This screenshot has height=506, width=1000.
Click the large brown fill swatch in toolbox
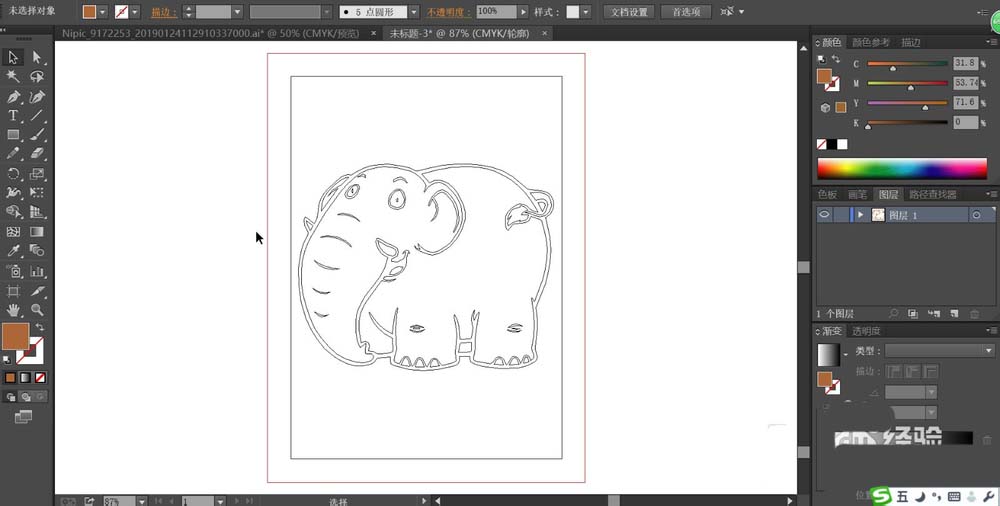[15, 336]
